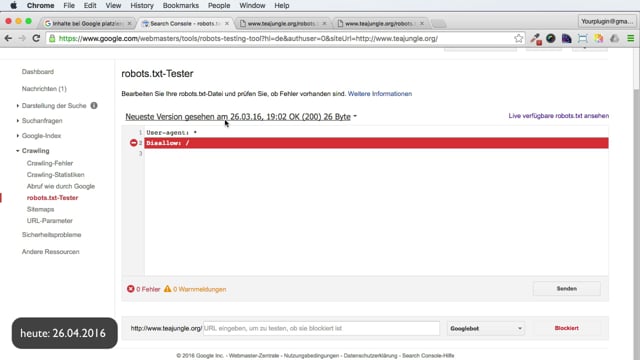640x360 pixels.
Task: Open the History menu
Action: coord(142,5)
